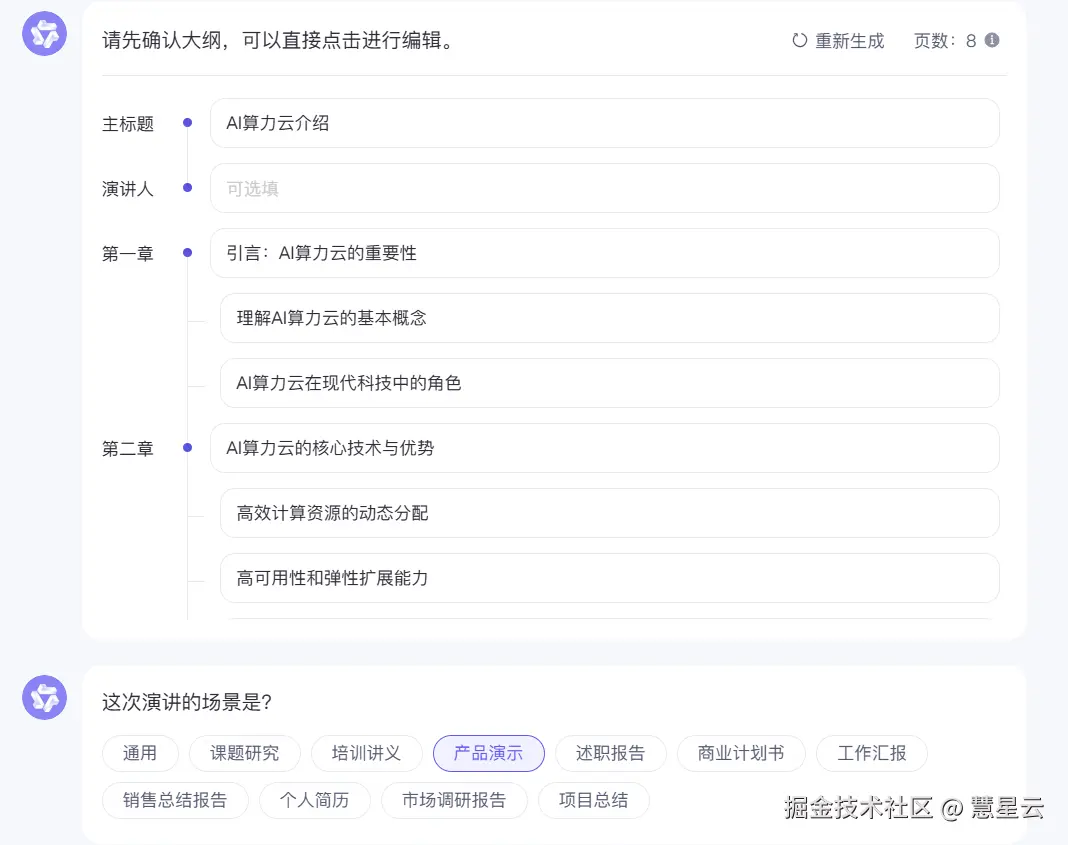Viewport: 1068px width, 845px height.
Task: Click the page count info icon
Action: [992, 40]
